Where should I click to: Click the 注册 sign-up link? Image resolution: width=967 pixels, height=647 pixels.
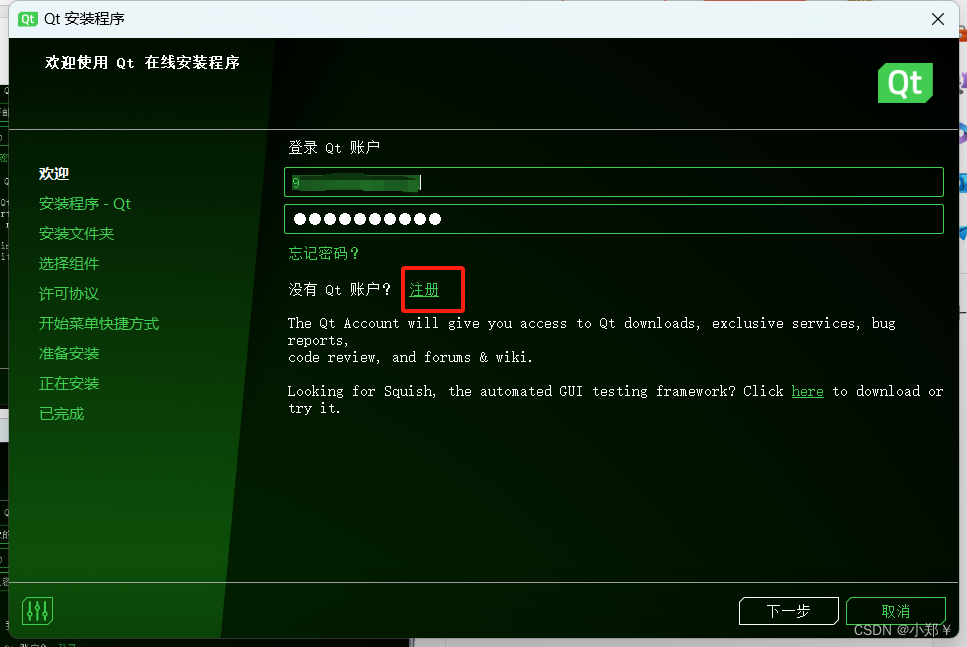click(x=424, y=289)
